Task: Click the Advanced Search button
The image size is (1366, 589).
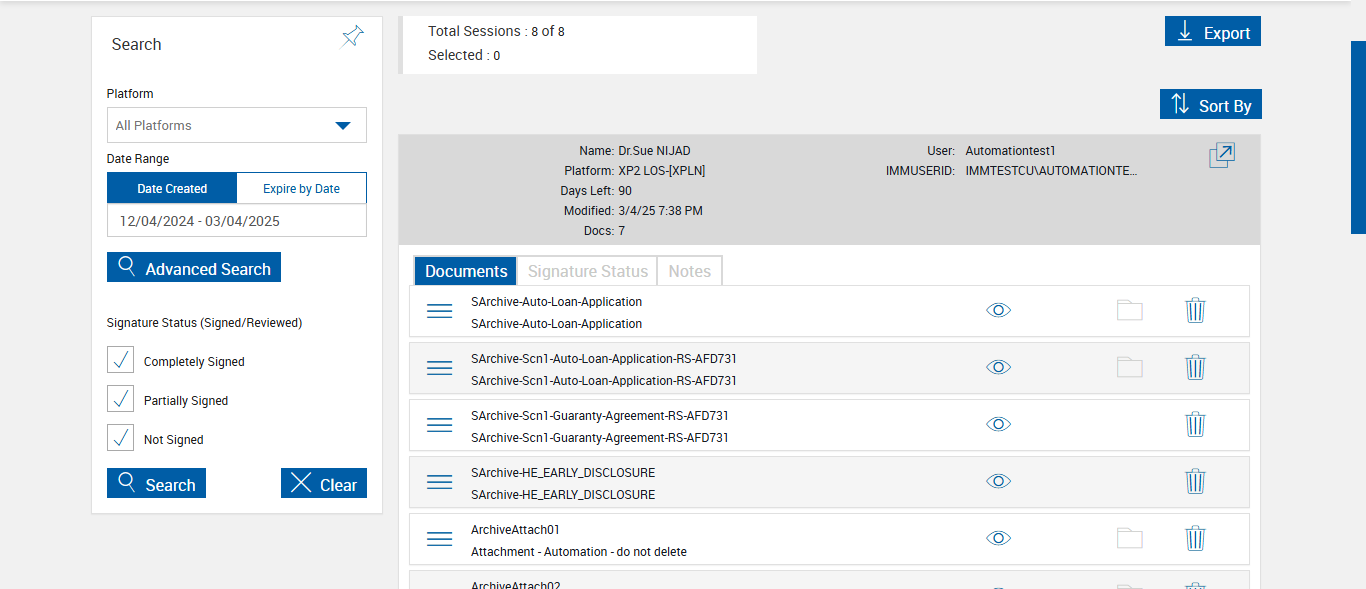Action: (194, 268)
